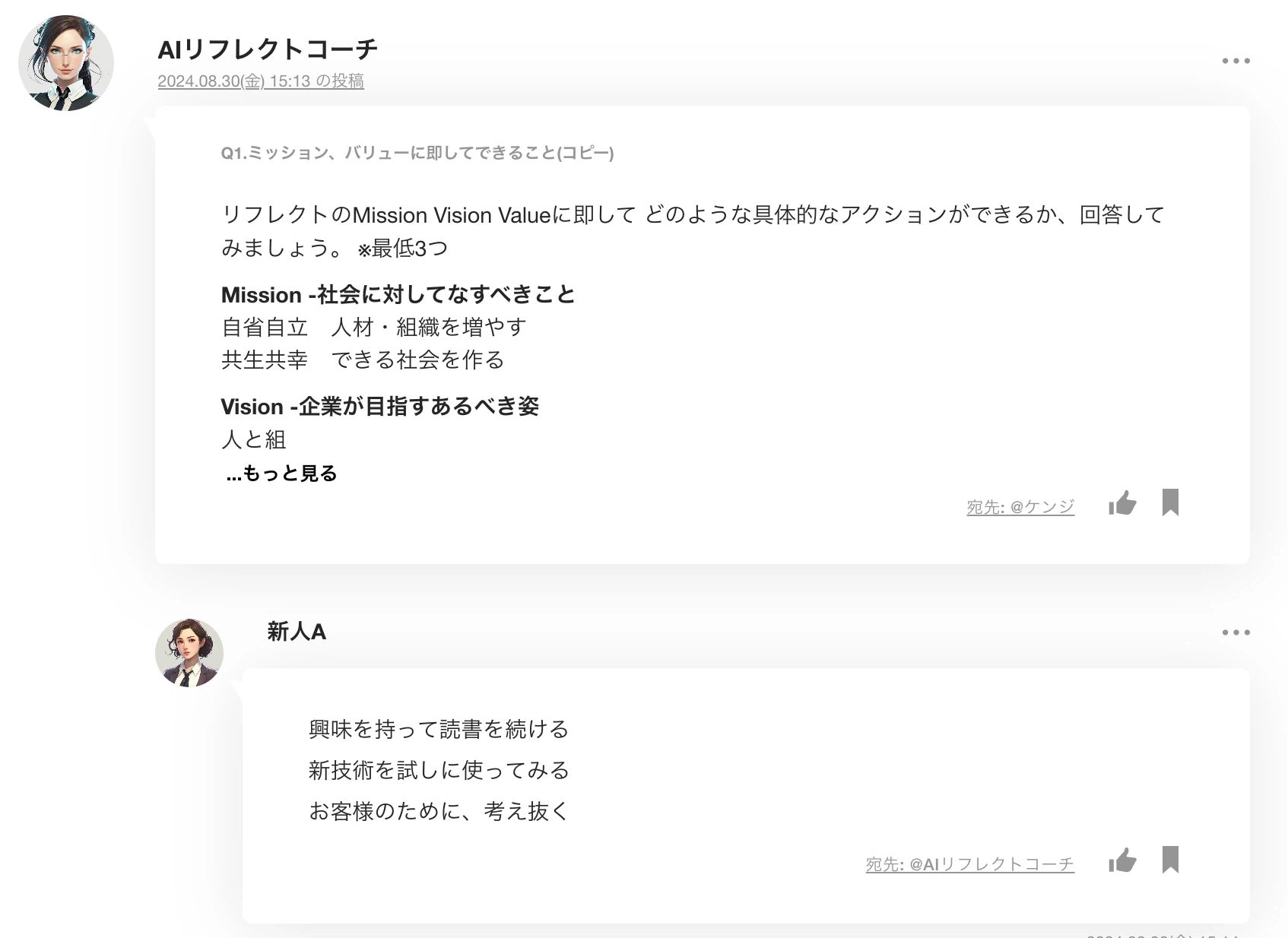Like 新人A's reply
Viewport: 1288px width, 938px height.
(1122, 860)
